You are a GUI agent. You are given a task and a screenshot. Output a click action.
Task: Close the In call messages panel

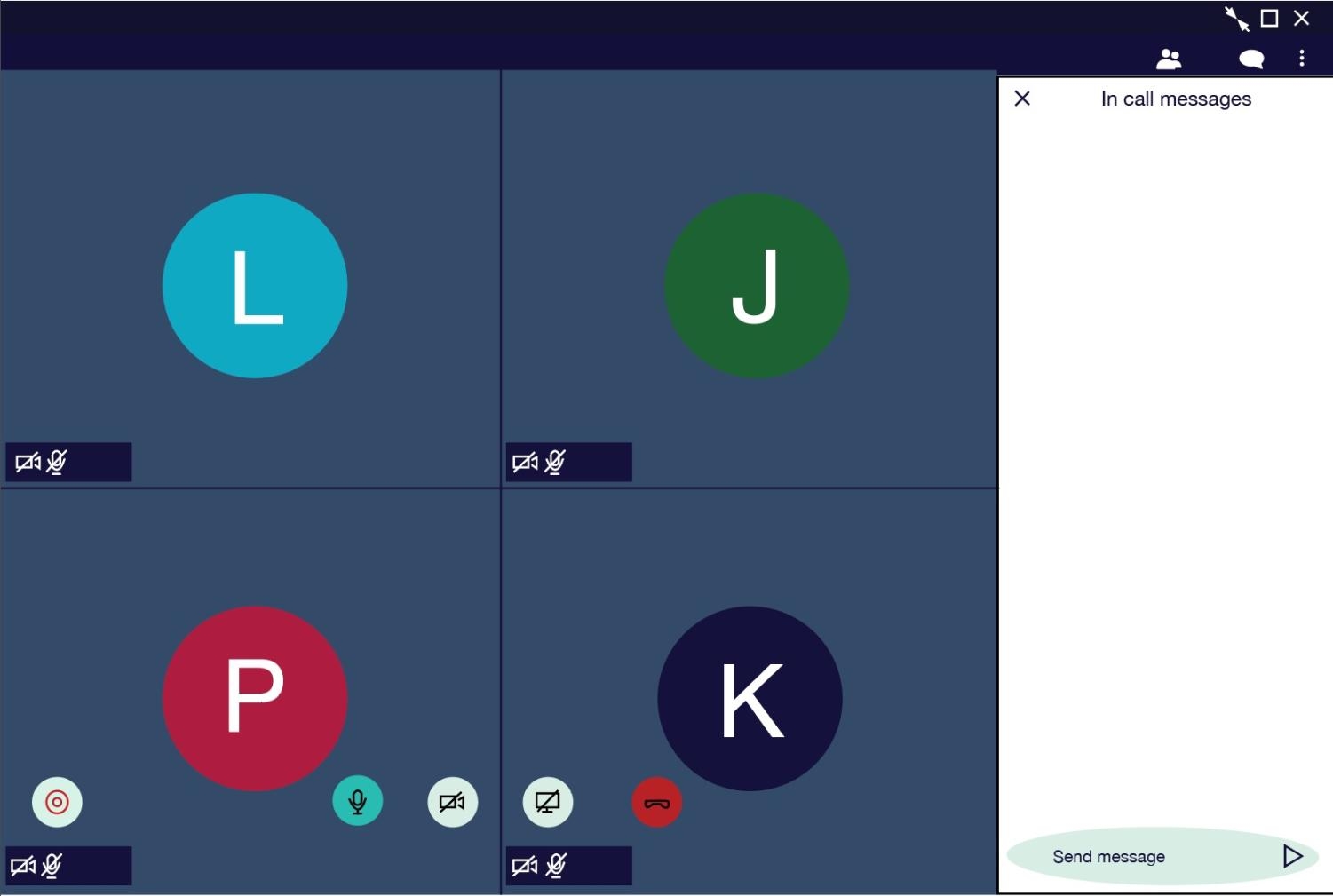pyautogui.click(x=1022, y=99)
